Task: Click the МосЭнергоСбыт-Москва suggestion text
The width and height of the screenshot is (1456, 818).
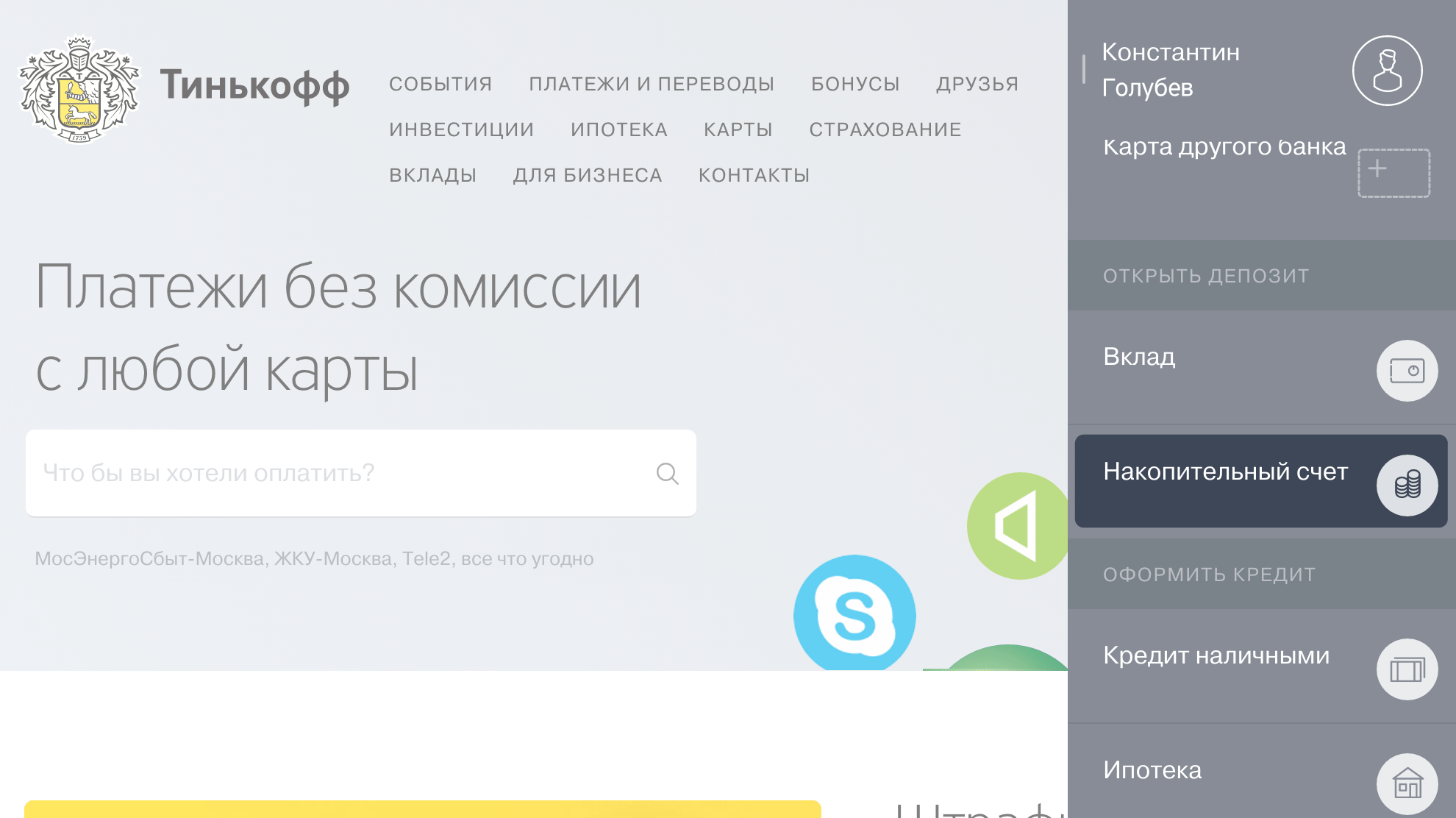Action: pos(149,559)
